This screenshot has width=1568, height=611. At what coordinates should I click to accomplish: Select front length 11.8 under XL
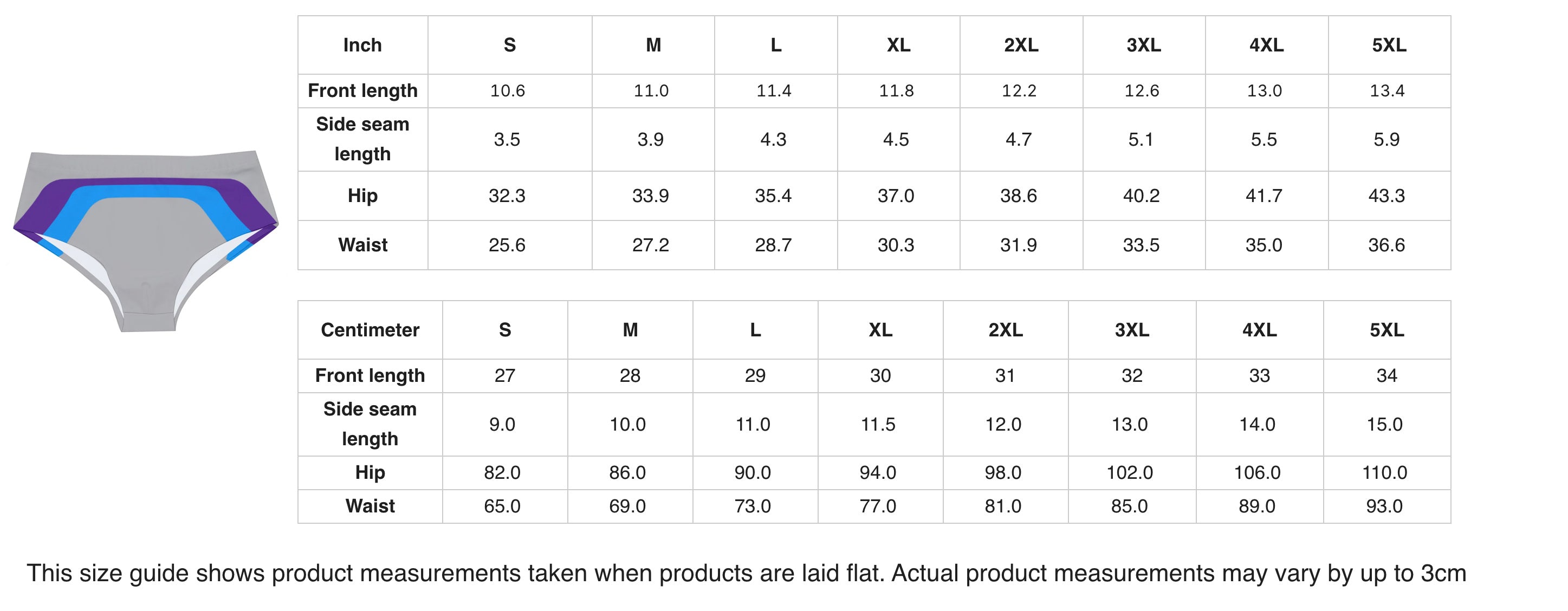coord(897,90)
